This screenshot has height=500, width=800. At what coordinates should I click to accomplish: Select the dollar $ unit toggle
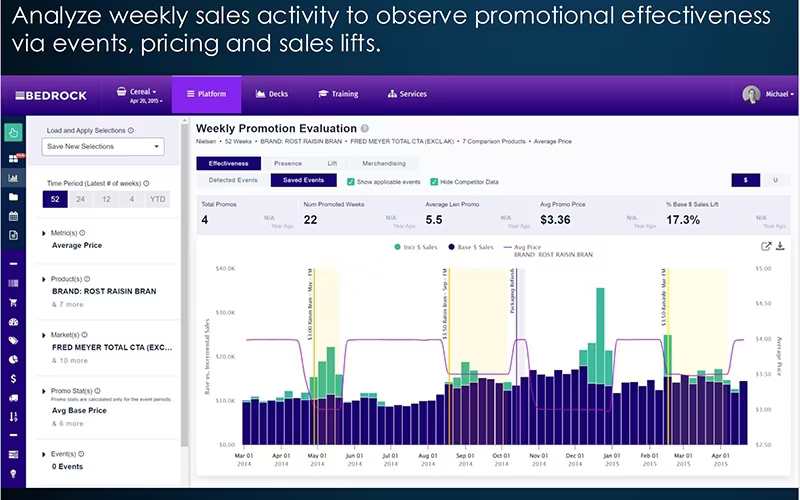[745, 180]
